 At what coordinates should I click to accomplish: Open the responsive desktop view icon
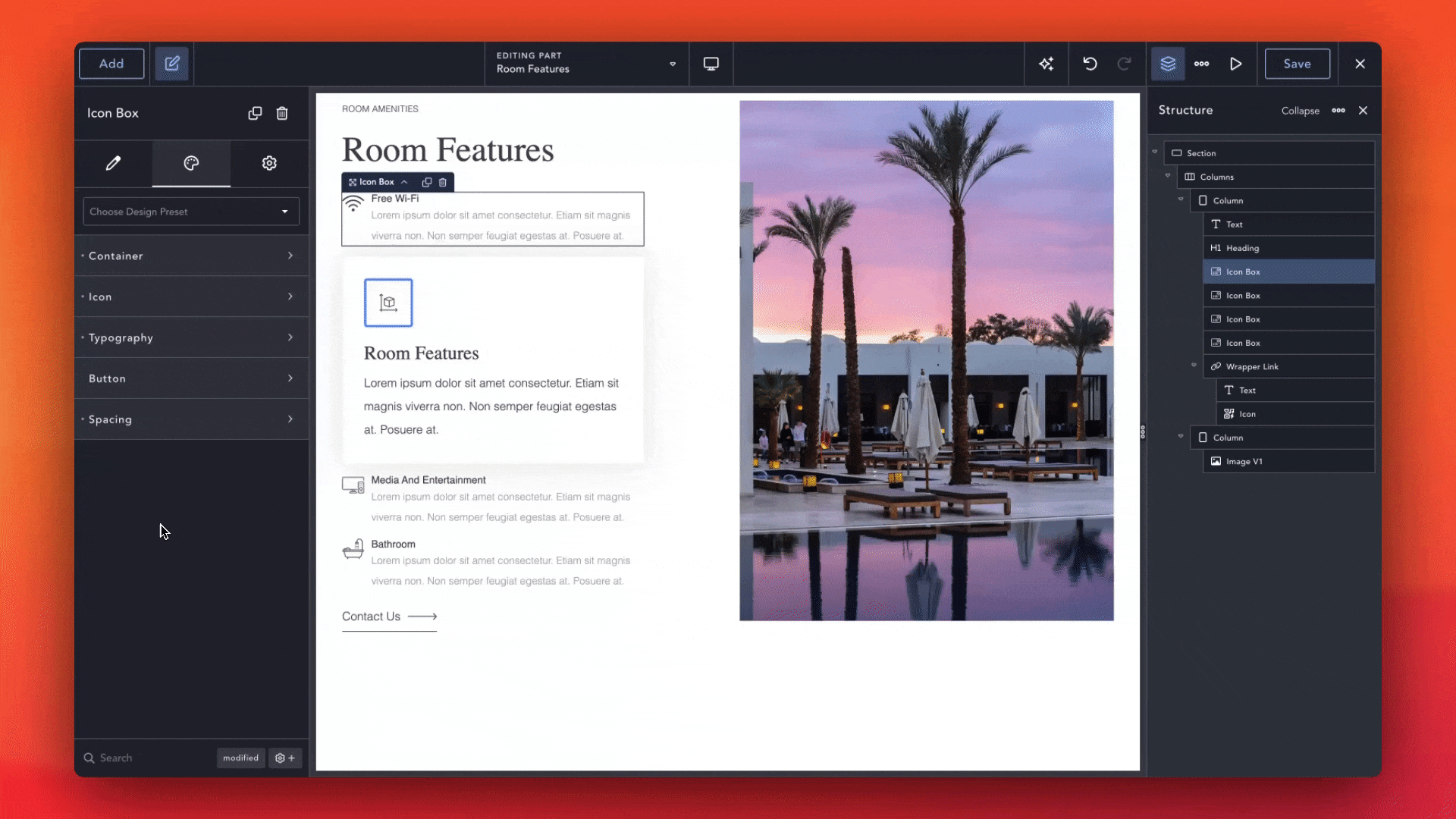coord(711,64)
